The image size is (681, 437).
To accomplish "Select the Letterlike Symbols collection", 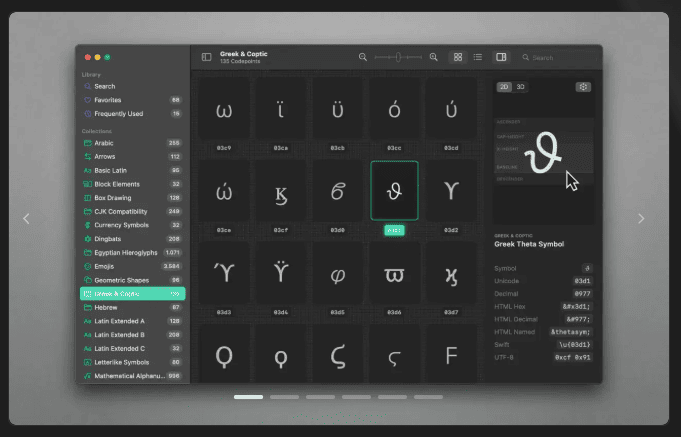I will coord(132,362).
